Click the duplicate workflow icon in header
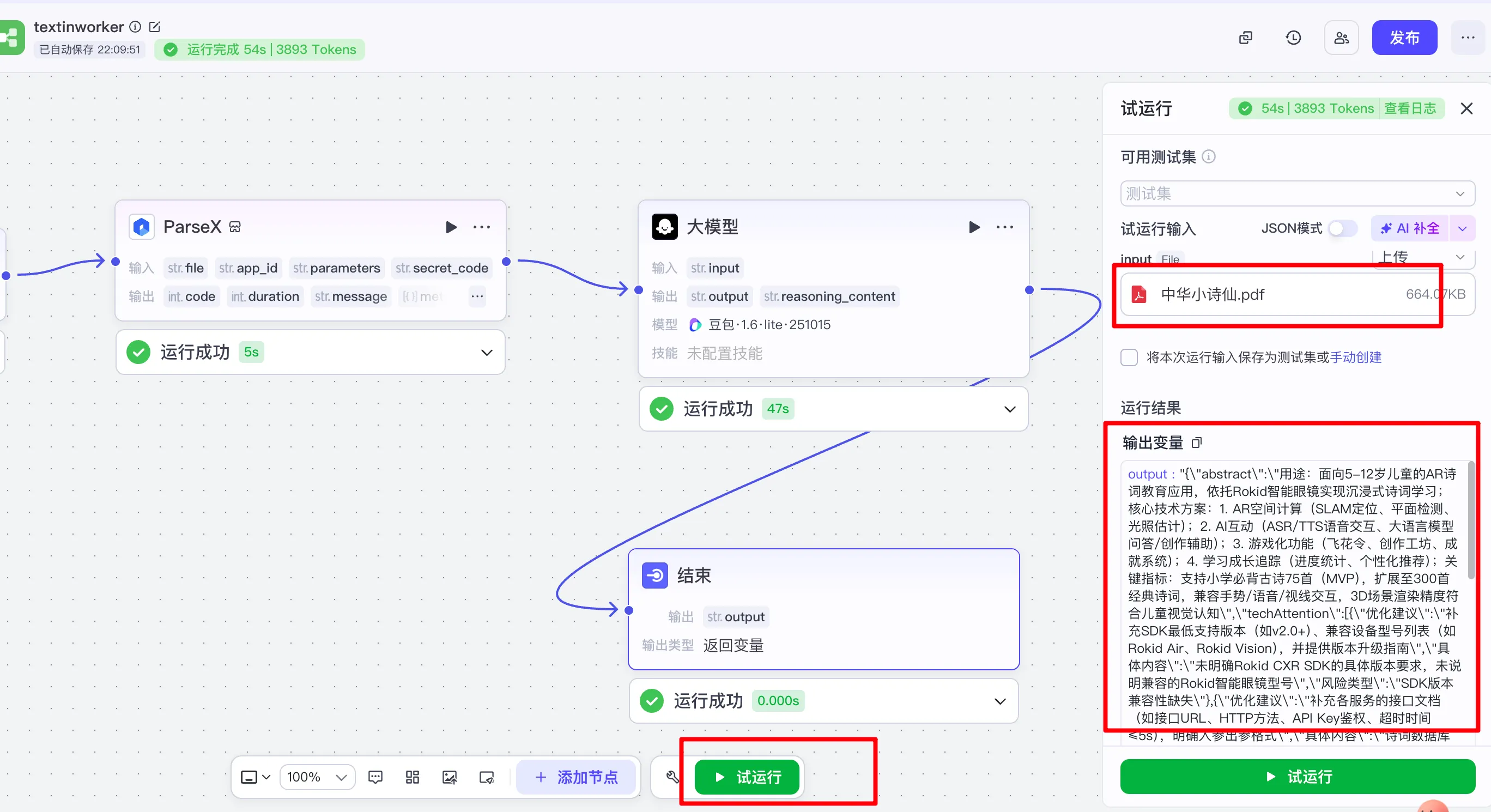Screen dimensions: 1491x812 pyautogui.click(x=1245, y=38)
